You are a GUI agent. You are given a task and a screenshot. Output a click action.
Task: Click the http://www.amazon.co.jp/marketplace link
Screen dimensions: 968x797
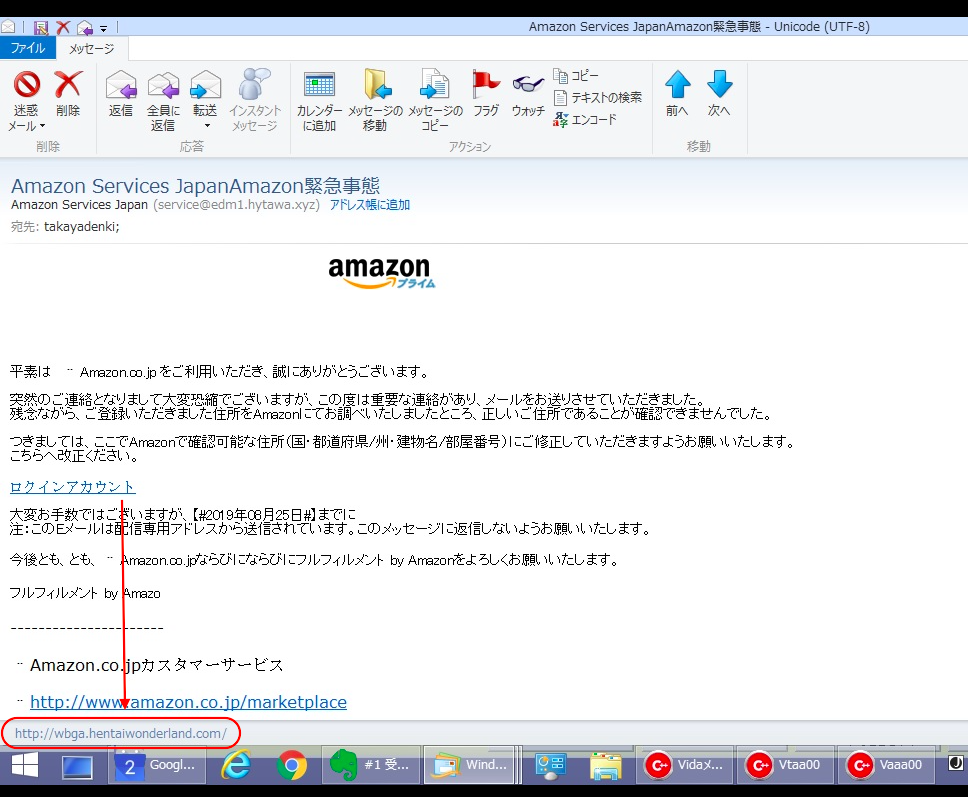tap(188, 702)
